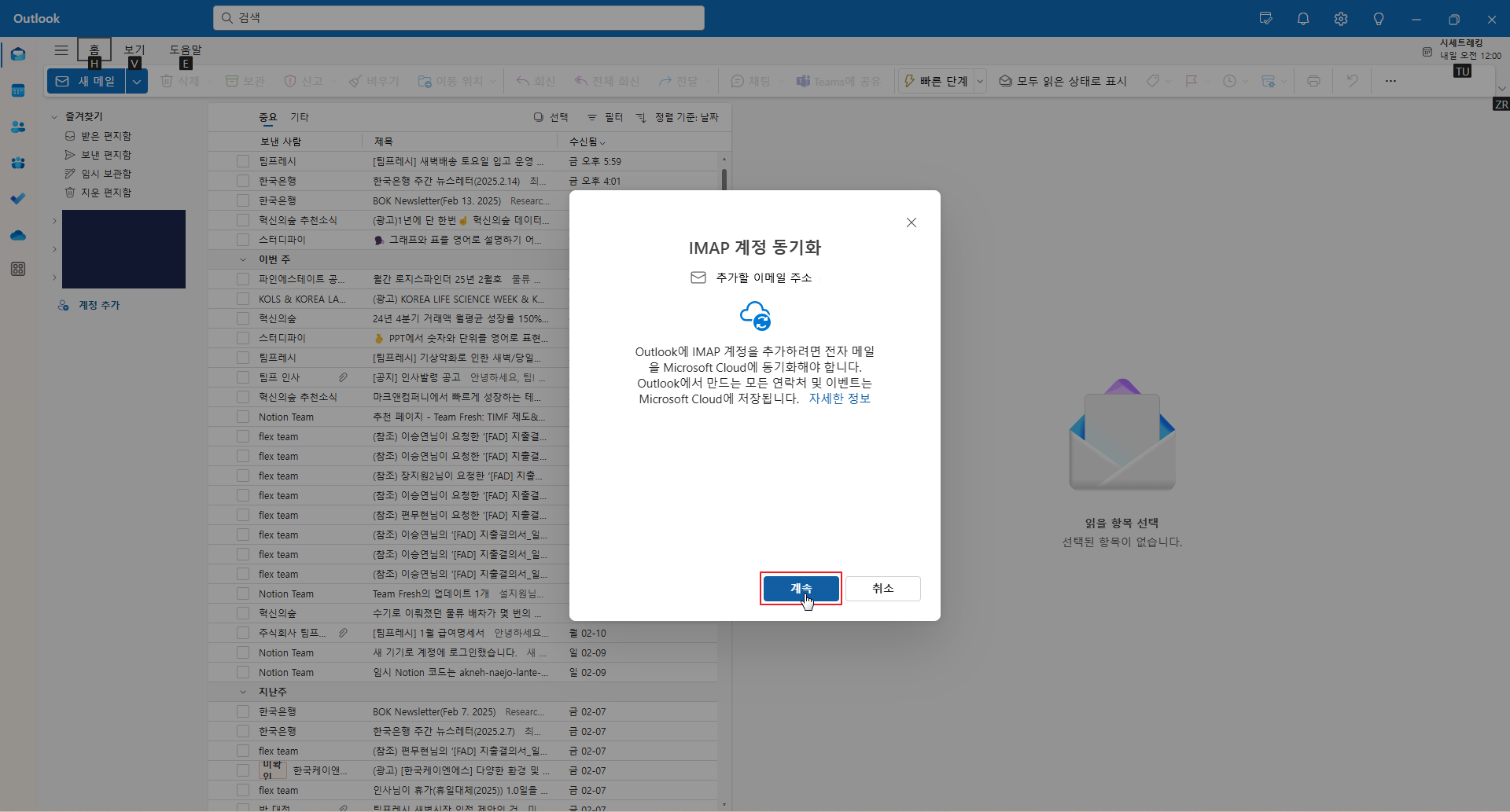The width and height of the screenshot is (1510, 812).
Task: Open People contacts icon in sidebar
Action: (x=18, y=127)
